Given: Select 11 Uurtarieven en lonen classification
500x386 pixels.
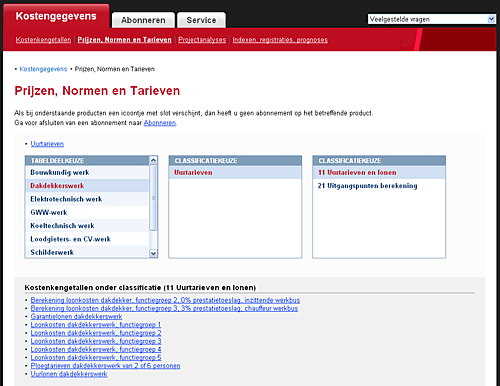Looking at the screenshot, I should click(x=379, y=172).
